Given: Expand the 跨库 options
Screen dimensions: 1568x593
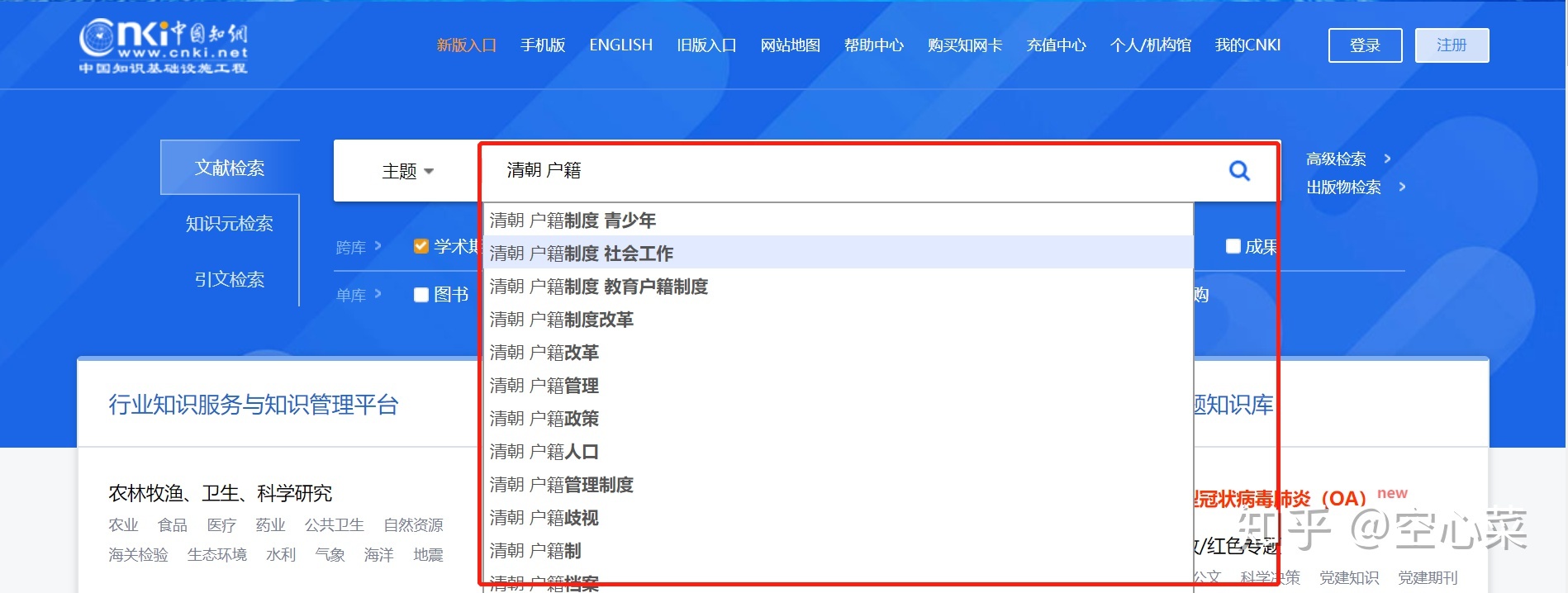Looking at the screenshot, I should [x=378, y=246].
